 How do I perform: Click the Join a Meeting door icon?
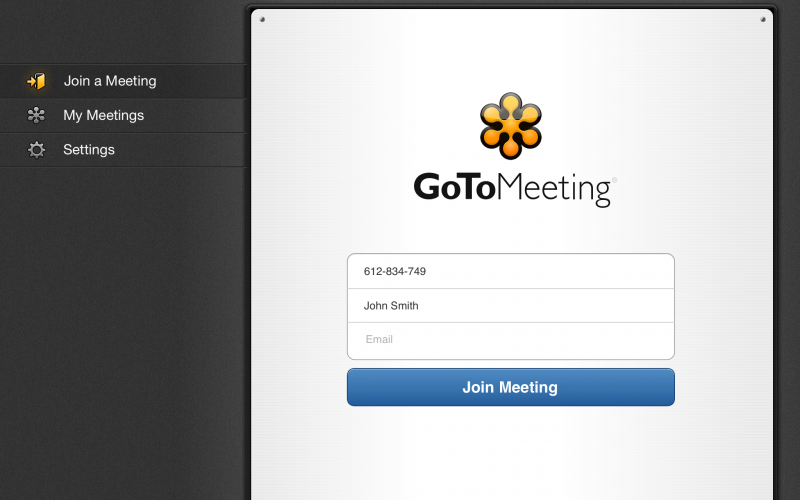tap(36, 81)
